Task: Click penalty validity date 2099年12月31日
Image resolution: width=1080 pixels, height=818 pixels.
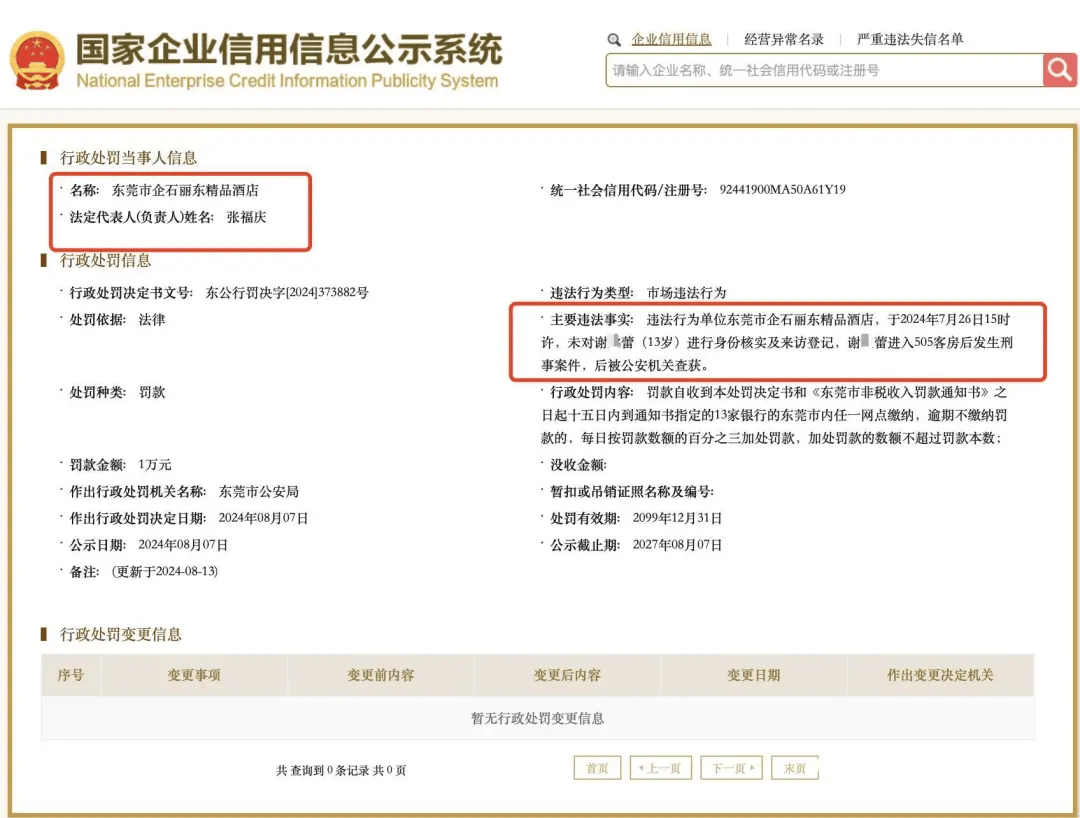Action: (x=677, y=518)
